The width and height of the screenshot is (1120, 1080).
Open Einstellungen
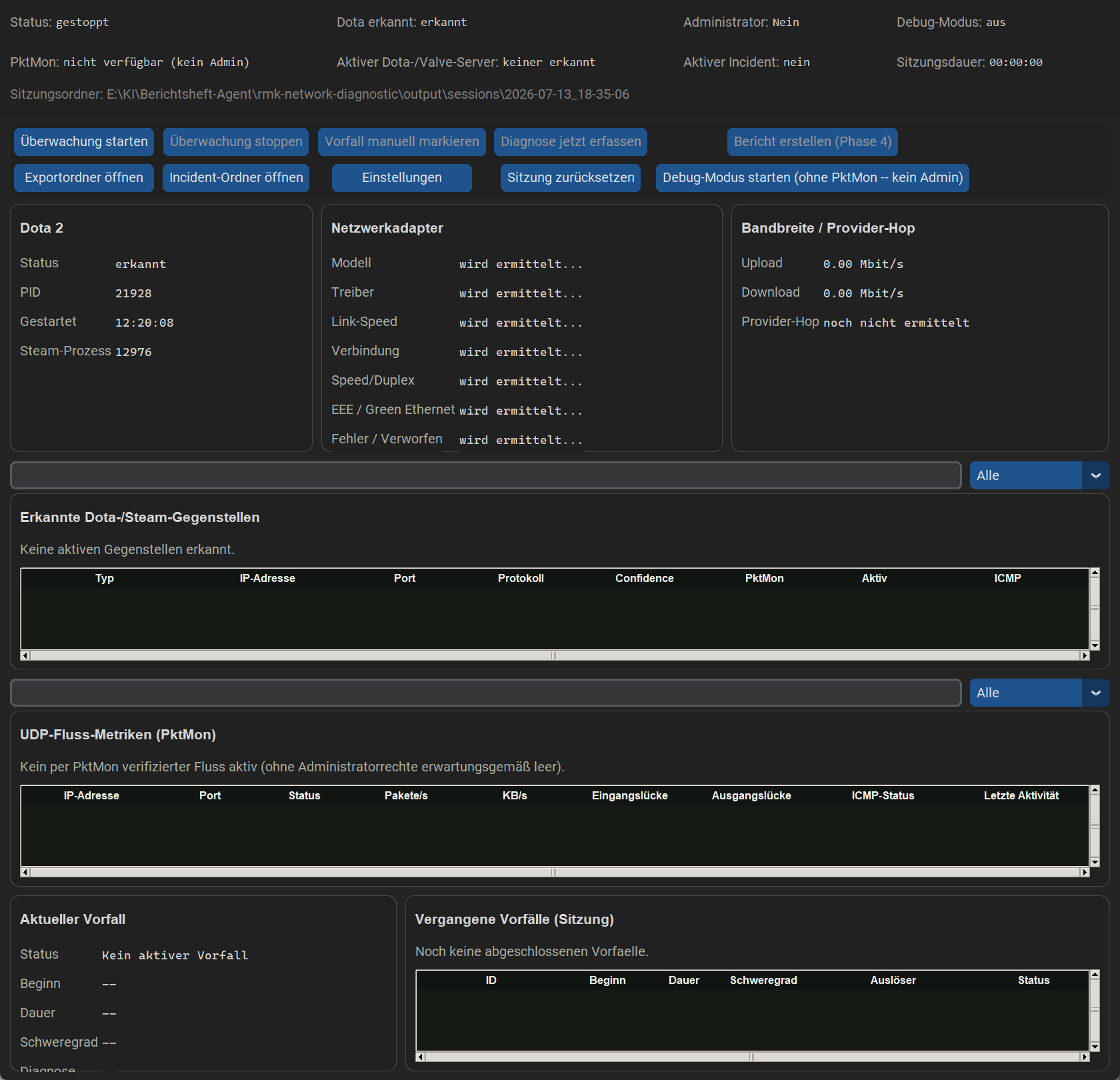[x=402, y=178]
